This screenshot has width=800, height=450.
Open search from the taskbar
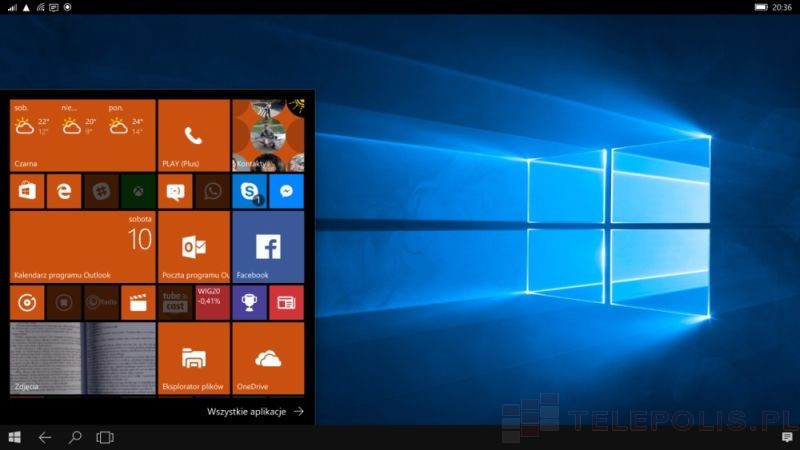coord(75,437)
